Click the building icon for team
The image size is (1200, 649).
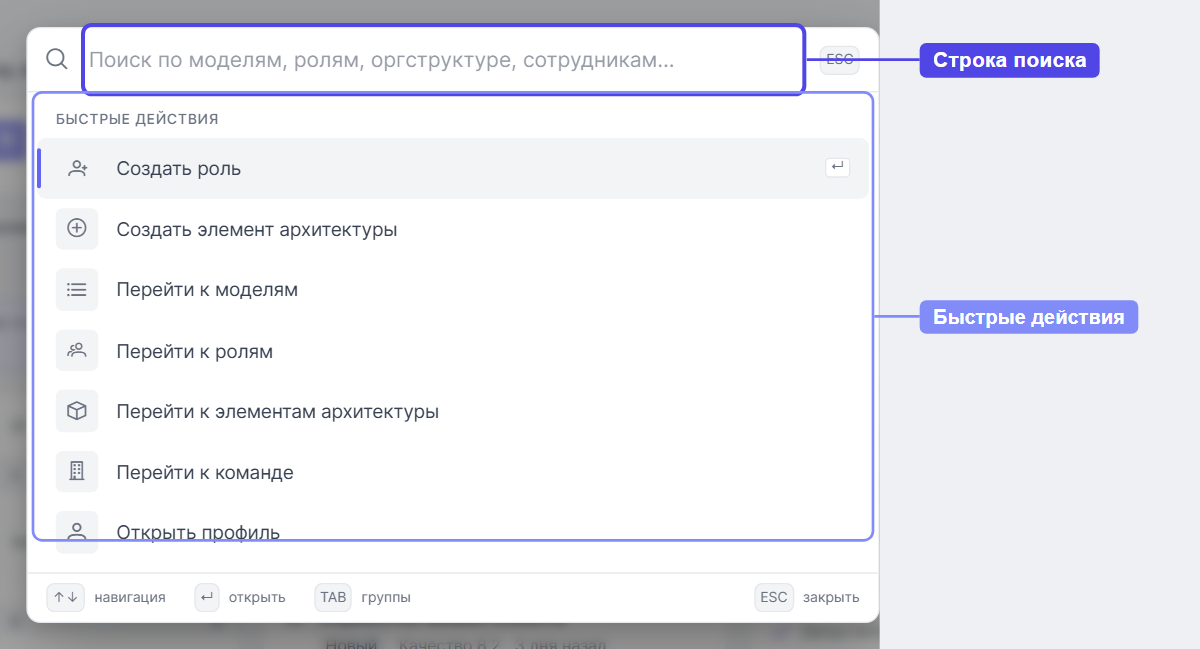(x=77, y=472)
